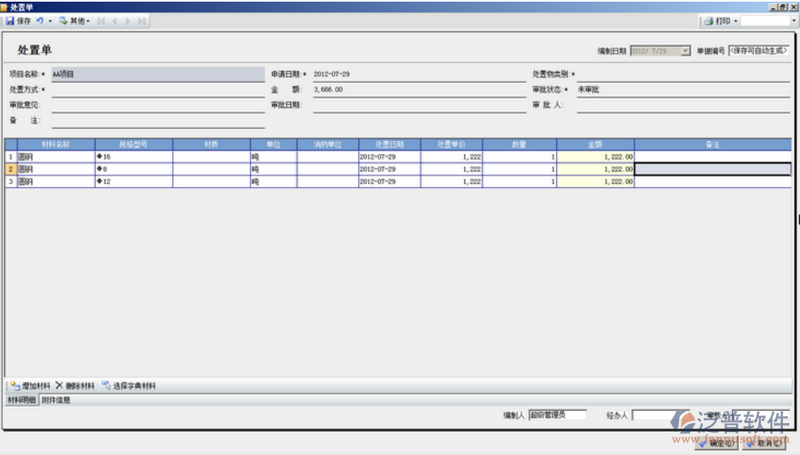Click the Save (保存) toolbar icon
This screenshot has width=800, height=455.
coord(10,20)
